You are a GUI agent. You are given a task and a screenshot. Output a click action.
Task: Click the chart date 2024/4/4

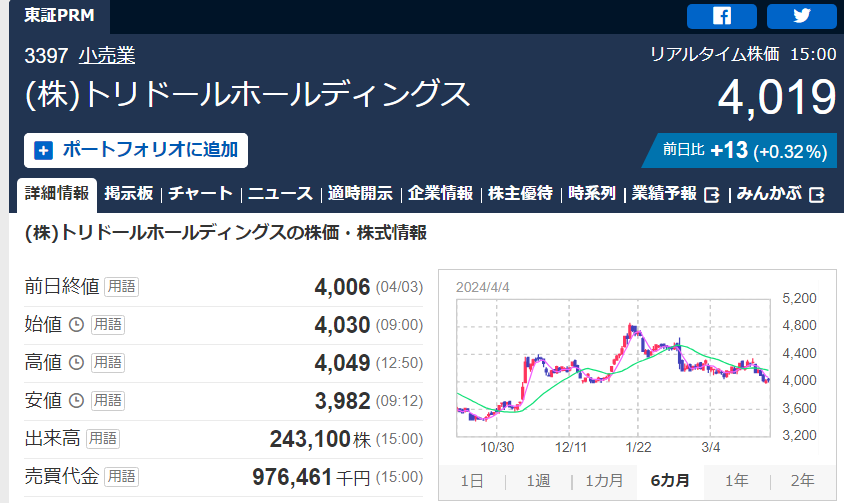coord(482,287)
